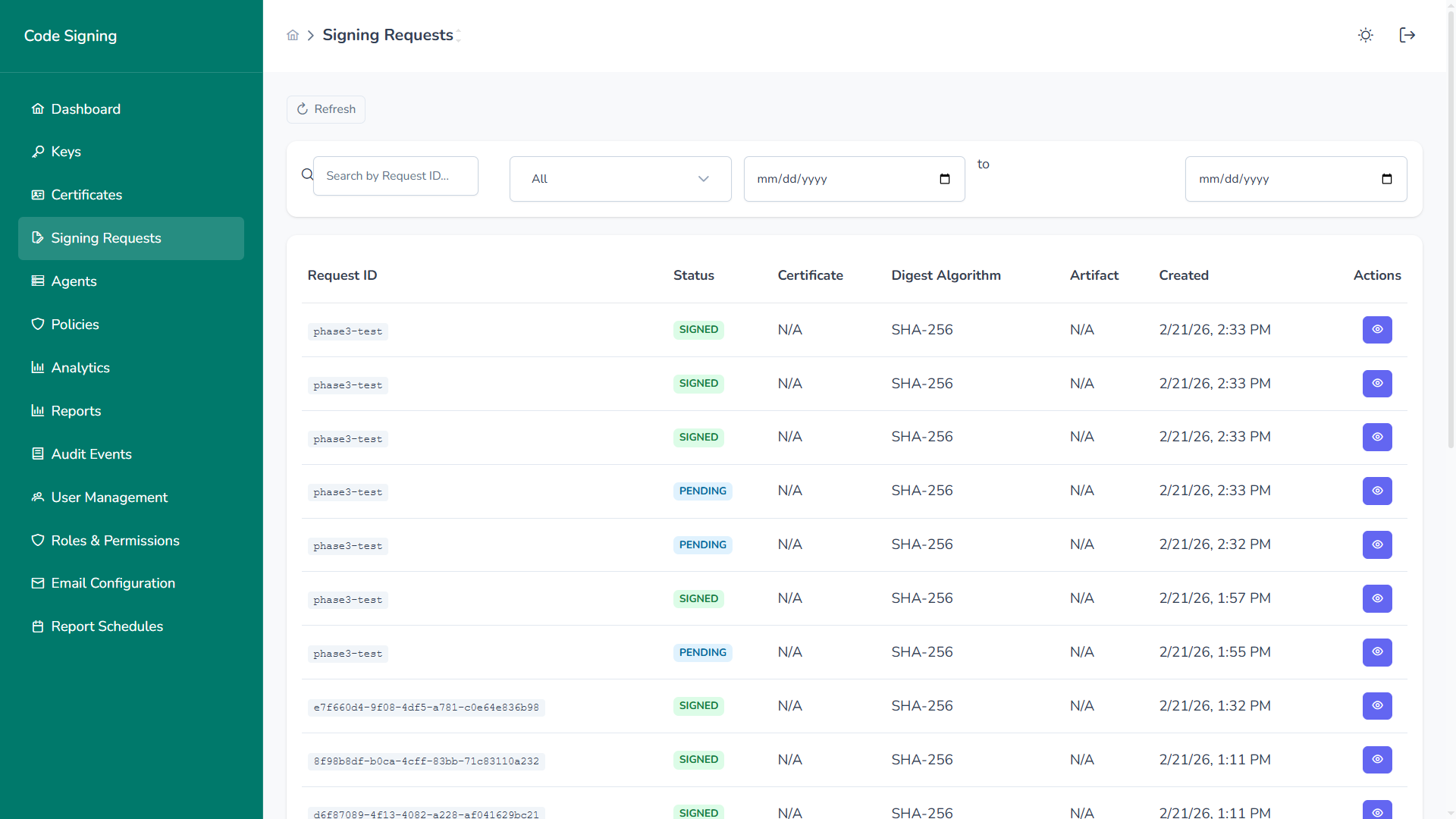Click the home breadcrumb icon
Viewport: 1456px width, 819px height.
(x=293, y=36)
